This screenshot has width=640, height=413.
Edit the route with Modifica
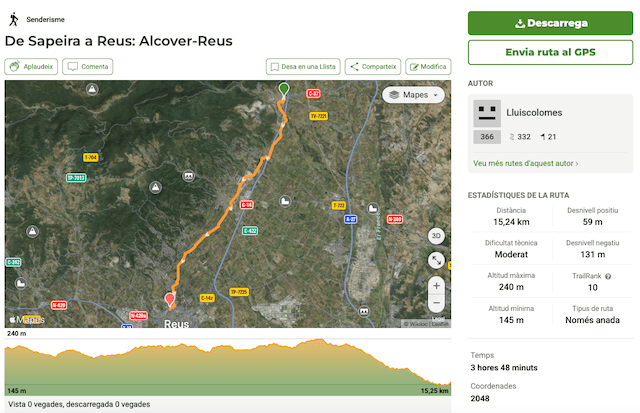coord(427,67)
